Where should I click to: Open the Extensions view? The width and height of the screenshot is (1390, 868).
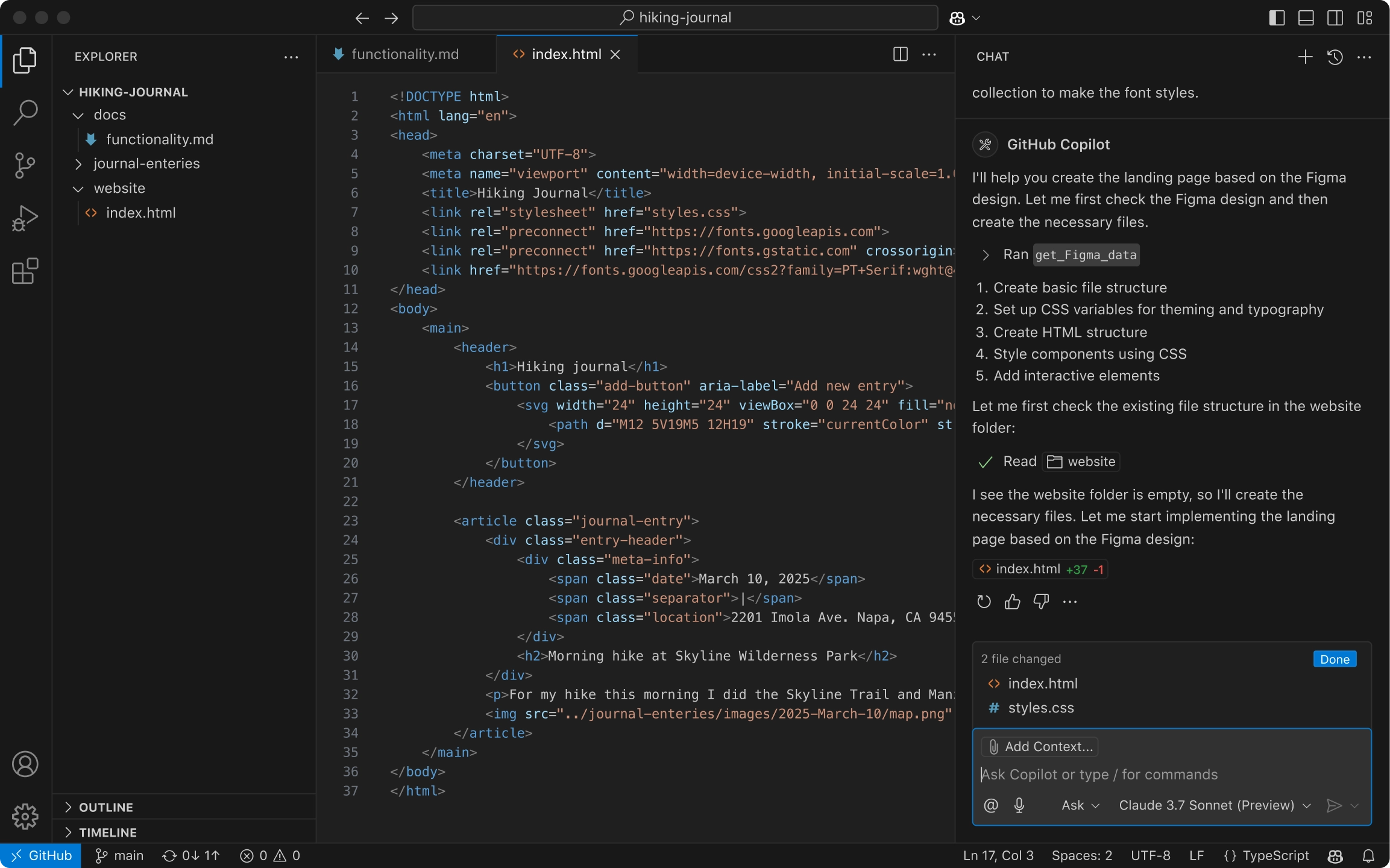[25, 271]
